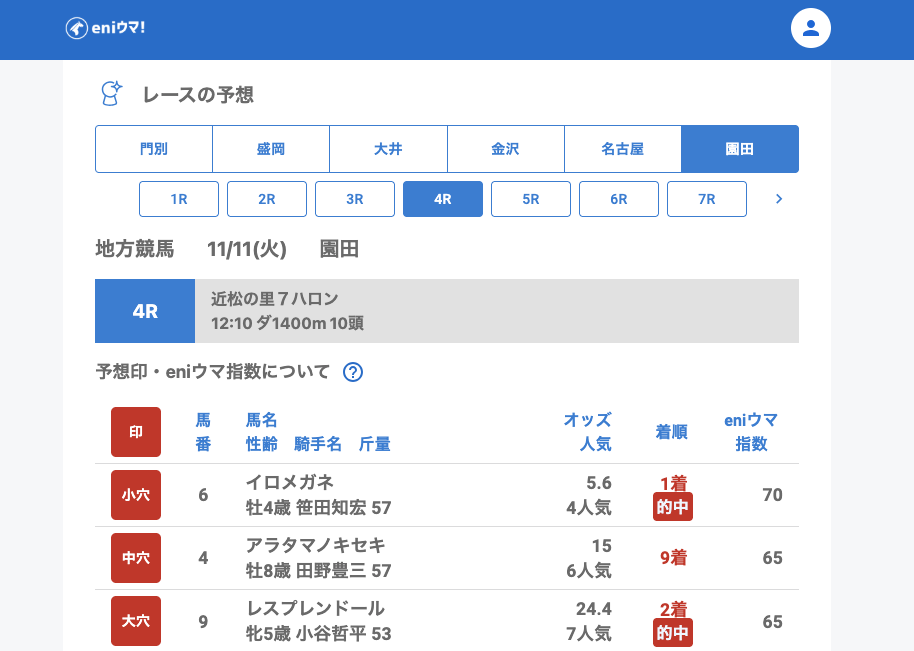Select race 1R button
Image resolution: width=914 pixels, height=651 pixels.
179,199
